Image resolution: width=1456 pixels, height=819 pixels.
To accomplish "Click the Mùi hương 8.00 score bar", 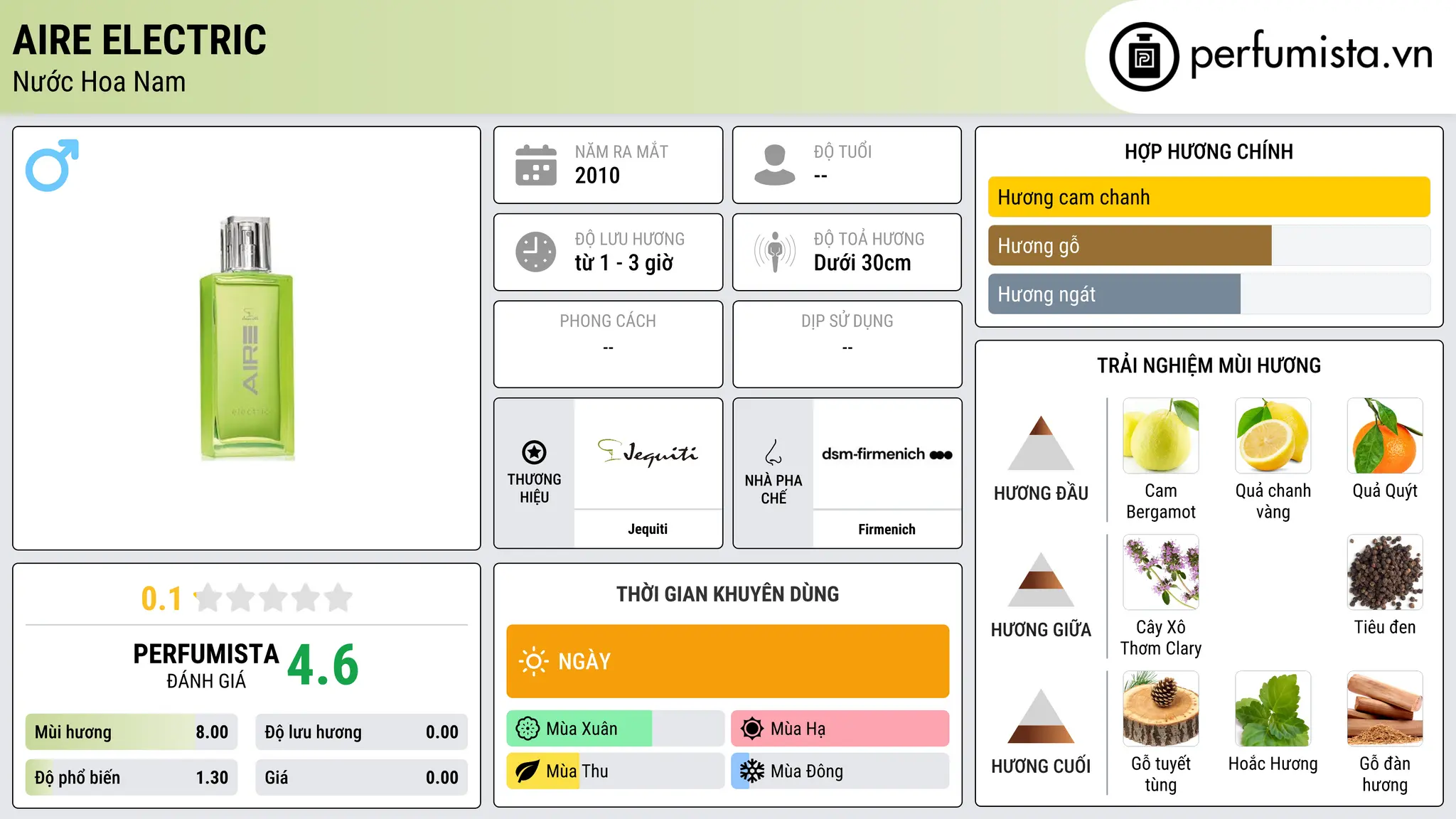I will (132, 732).
